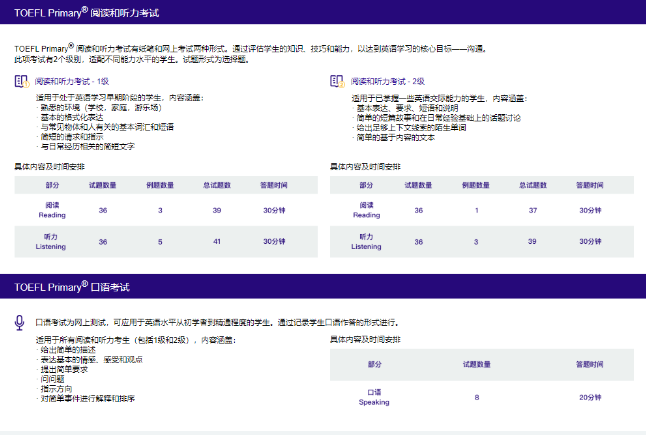Viewport: 646px width, 435px height.
Task: Click the banner 'TOEFL Primary 阅读和听力考试'
Action: pyautogui.click(x=323, y=12)
